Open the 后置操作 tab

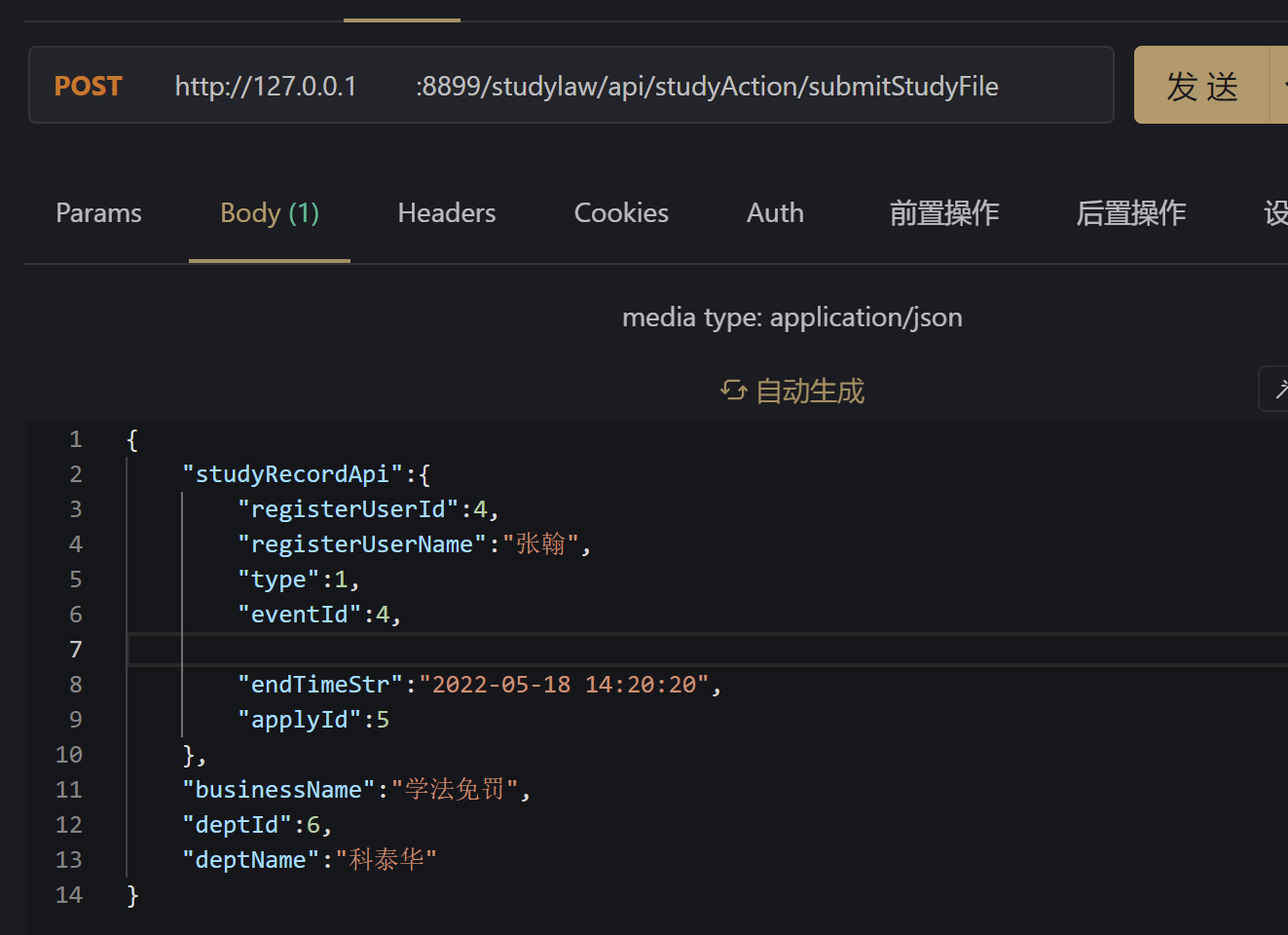click(1130, 212)
